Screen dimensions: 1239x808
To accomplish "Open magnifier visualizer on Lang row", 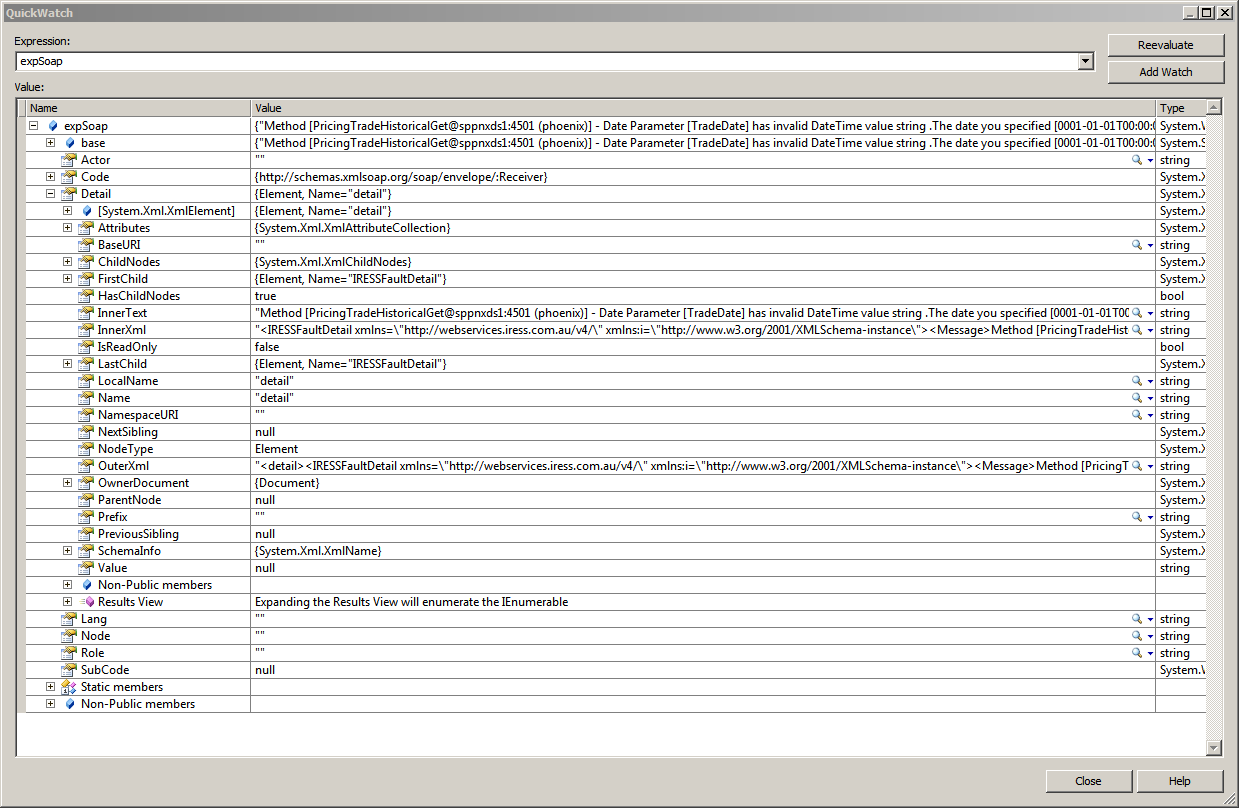I will coord(1136,619).
